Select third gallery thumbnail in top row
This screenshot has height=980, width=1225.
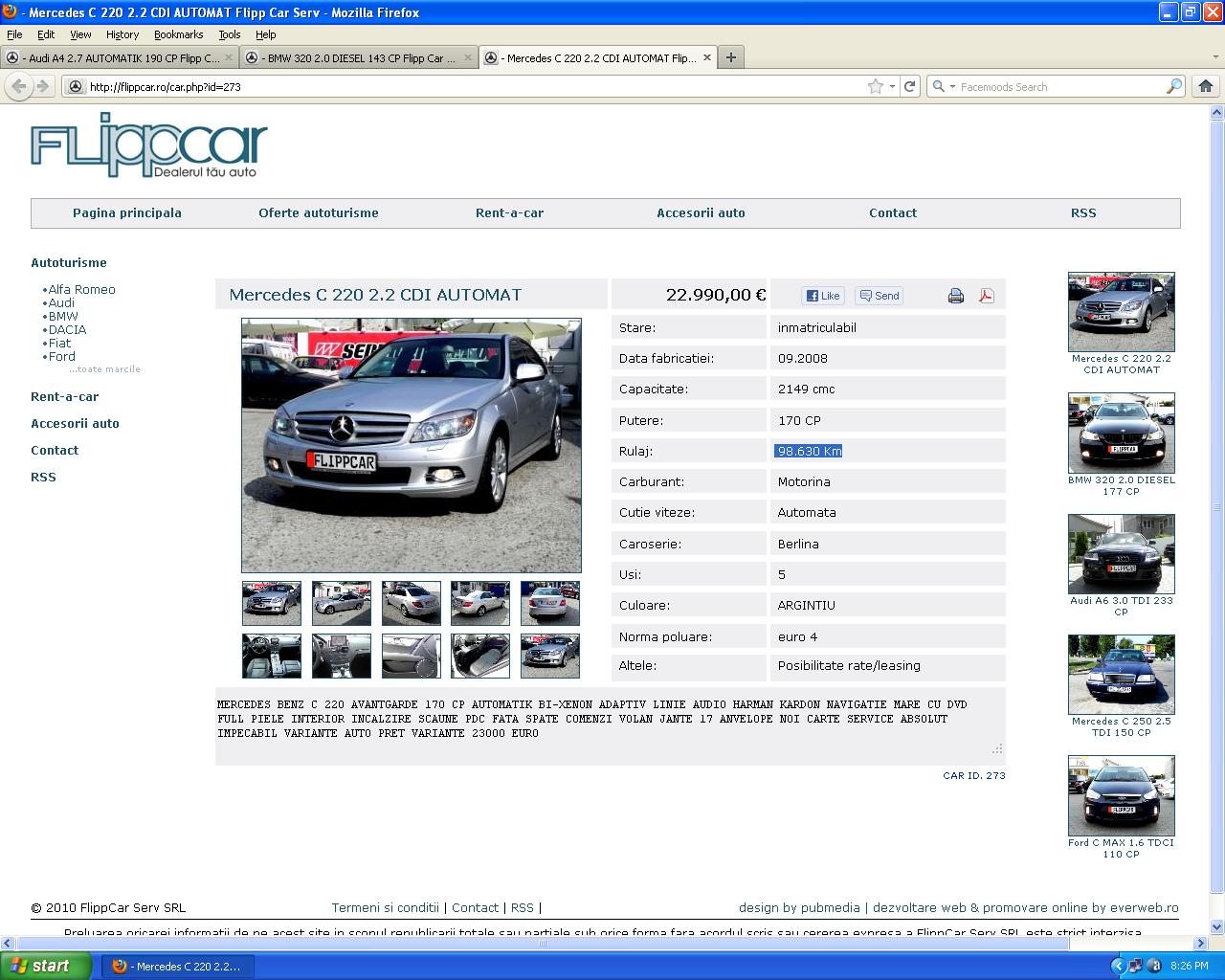click(412, 603)
